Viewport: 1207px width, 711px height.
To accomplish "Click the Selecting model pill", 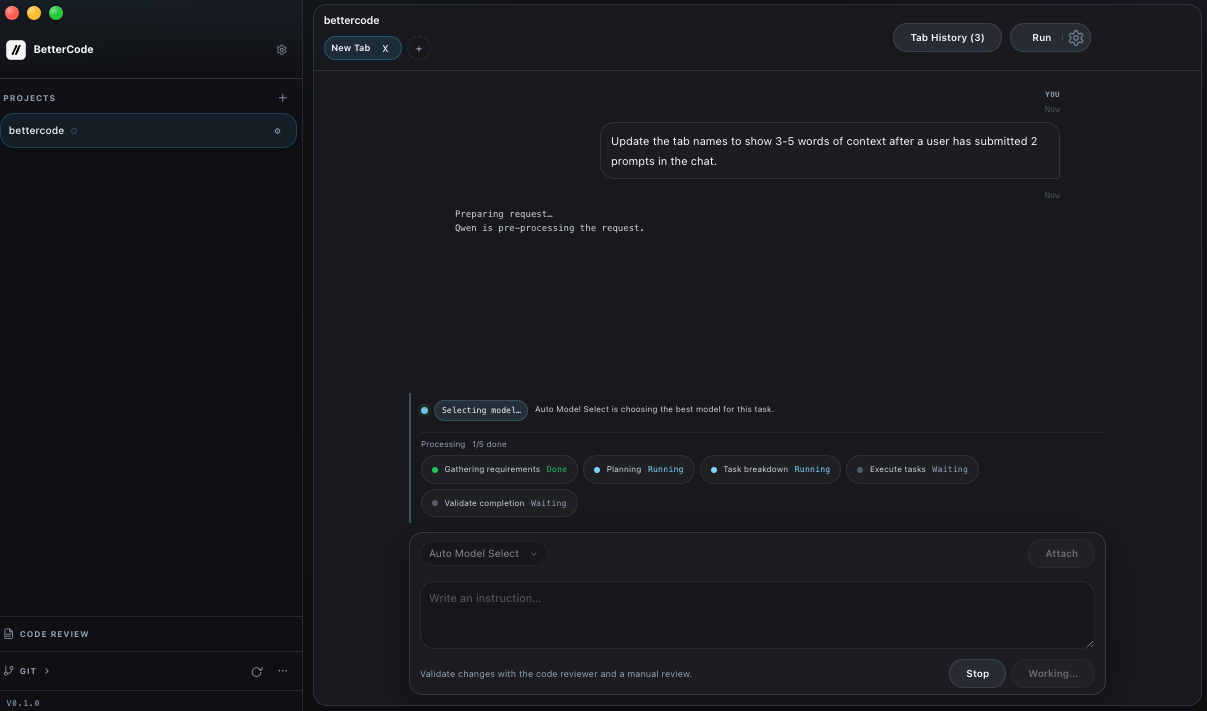I will pos(480,410).
